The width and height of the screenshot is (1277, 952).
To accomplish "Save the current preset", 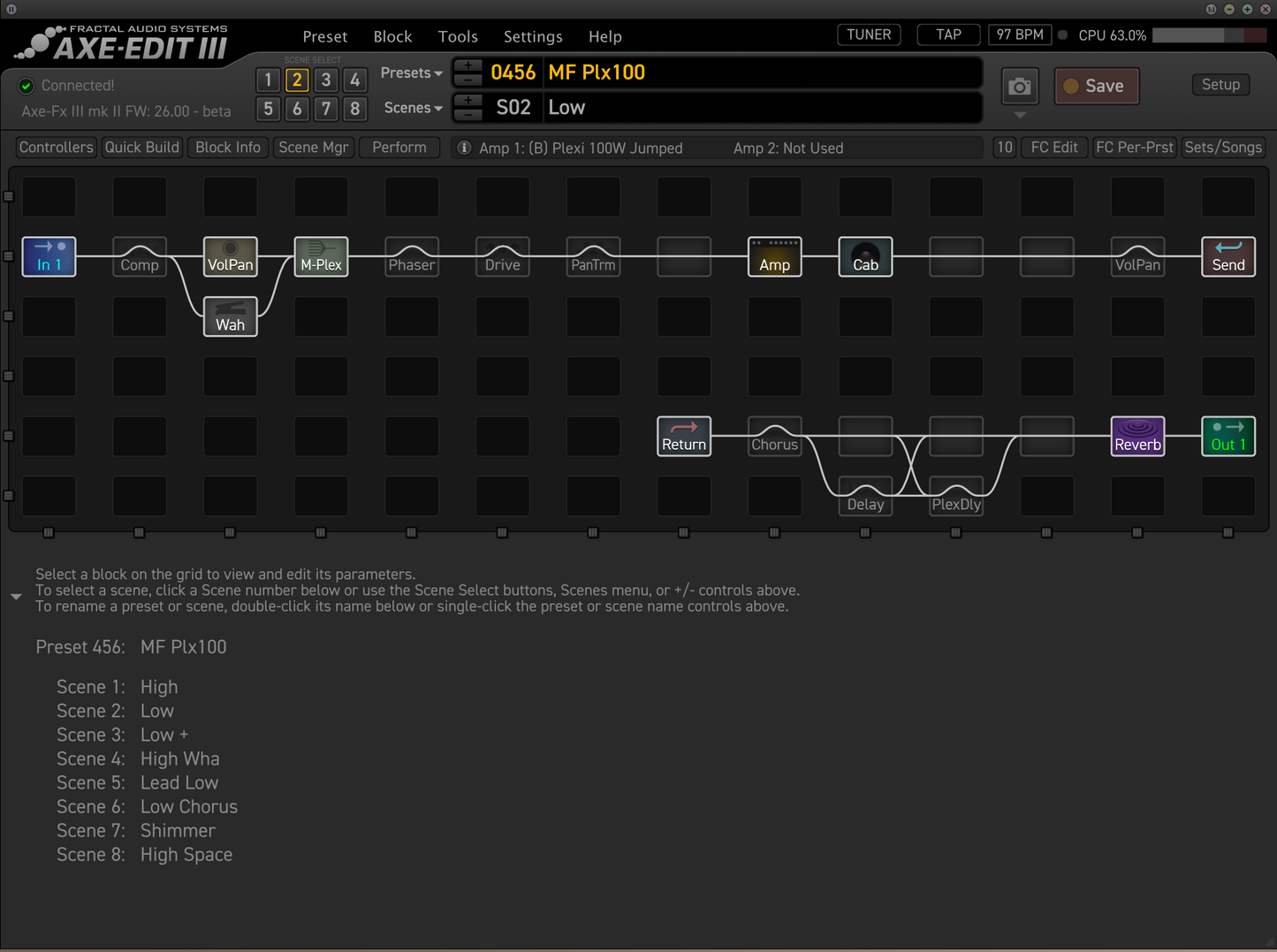I will click(x=1096, y=86).
